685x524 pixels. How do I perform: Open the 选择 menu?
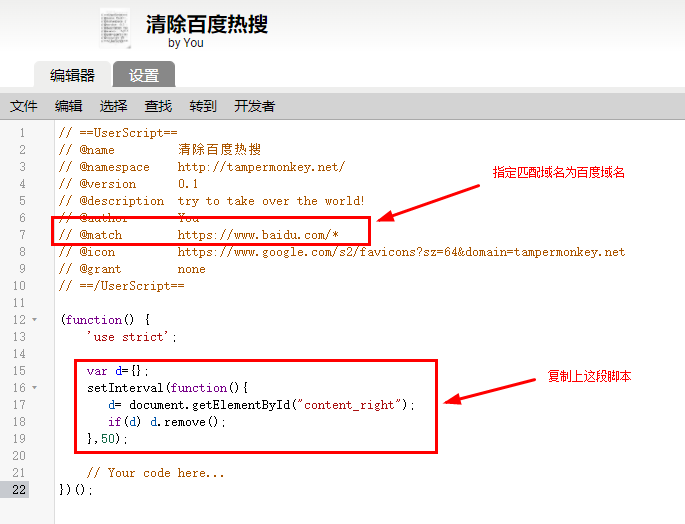(x=114, y=106)
